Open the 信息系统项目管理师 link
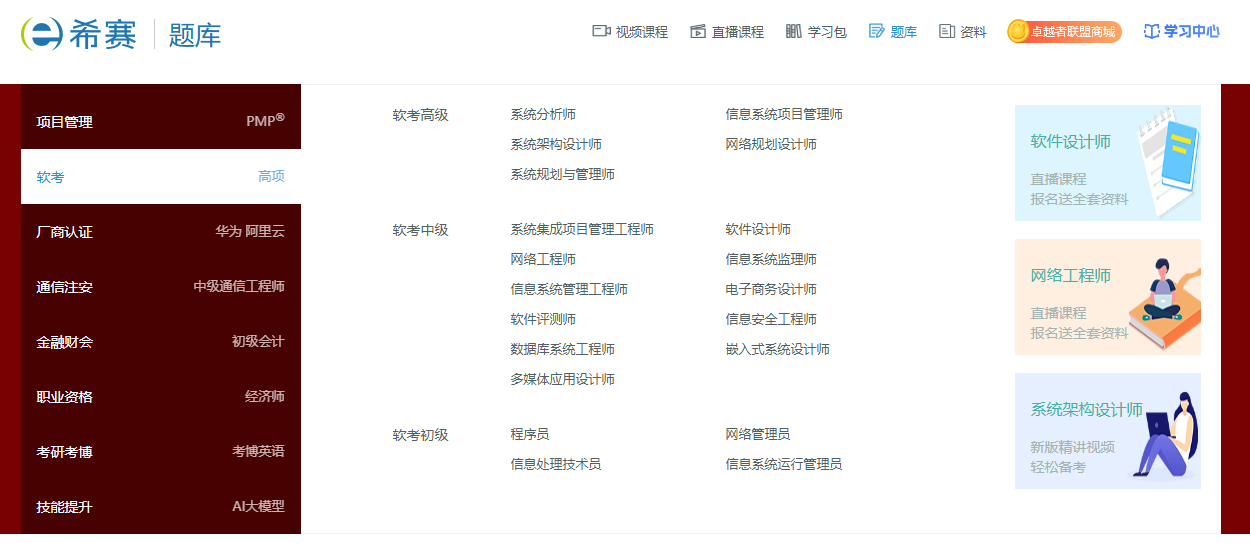 tap(784, 115)
